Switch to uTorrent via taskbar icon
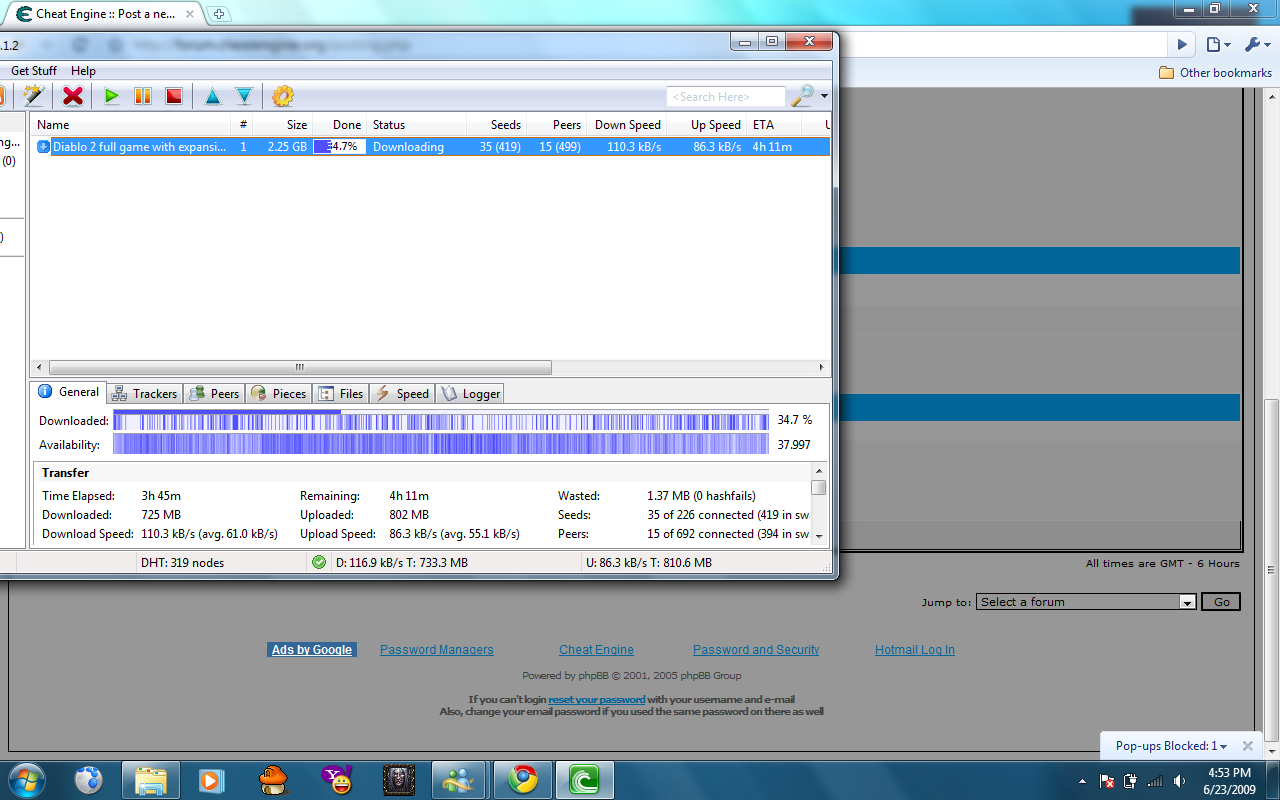Viewport: 1280px width, 800px height. [585, 779]
